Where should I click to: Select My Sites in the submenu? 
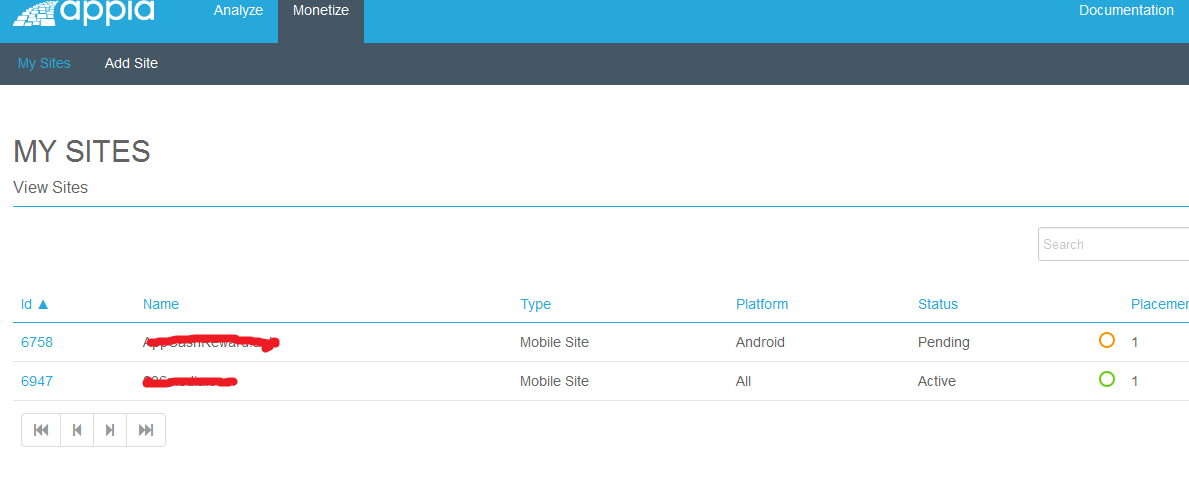(44, 63)
